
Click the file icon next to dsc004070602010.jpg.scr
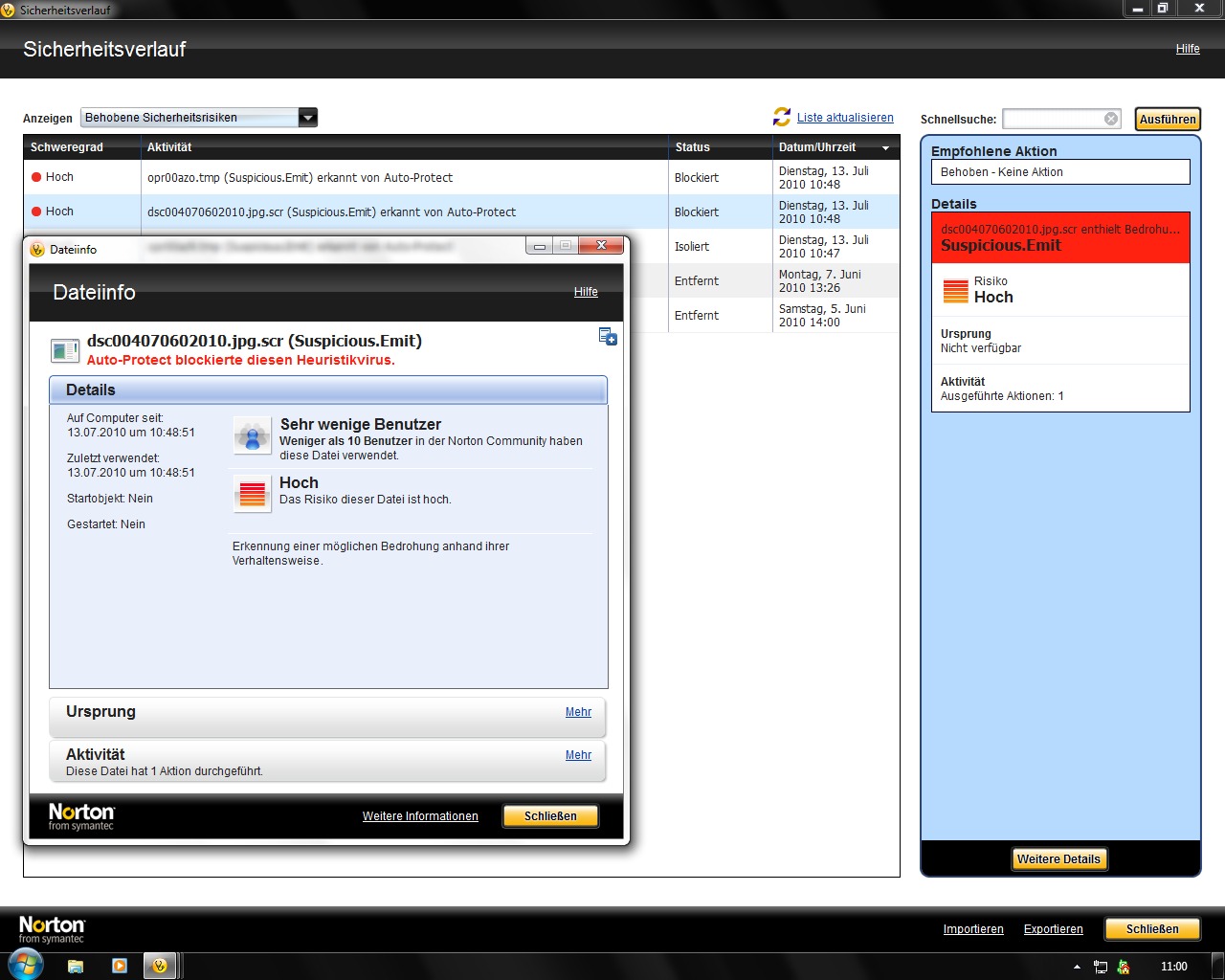(x=65, y=351)
